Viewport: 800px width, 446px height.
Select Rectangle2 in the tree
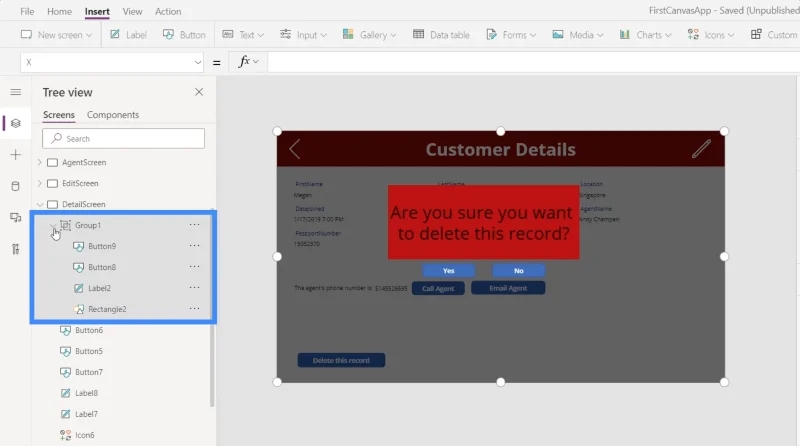coord(107,309)
